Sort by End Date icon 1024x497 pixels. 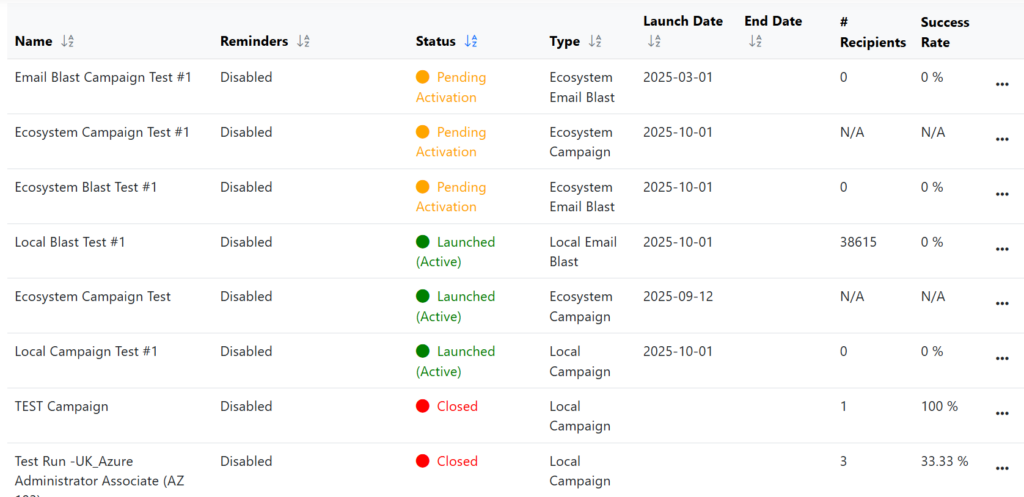pyautogui.click(x=755, y=42)
